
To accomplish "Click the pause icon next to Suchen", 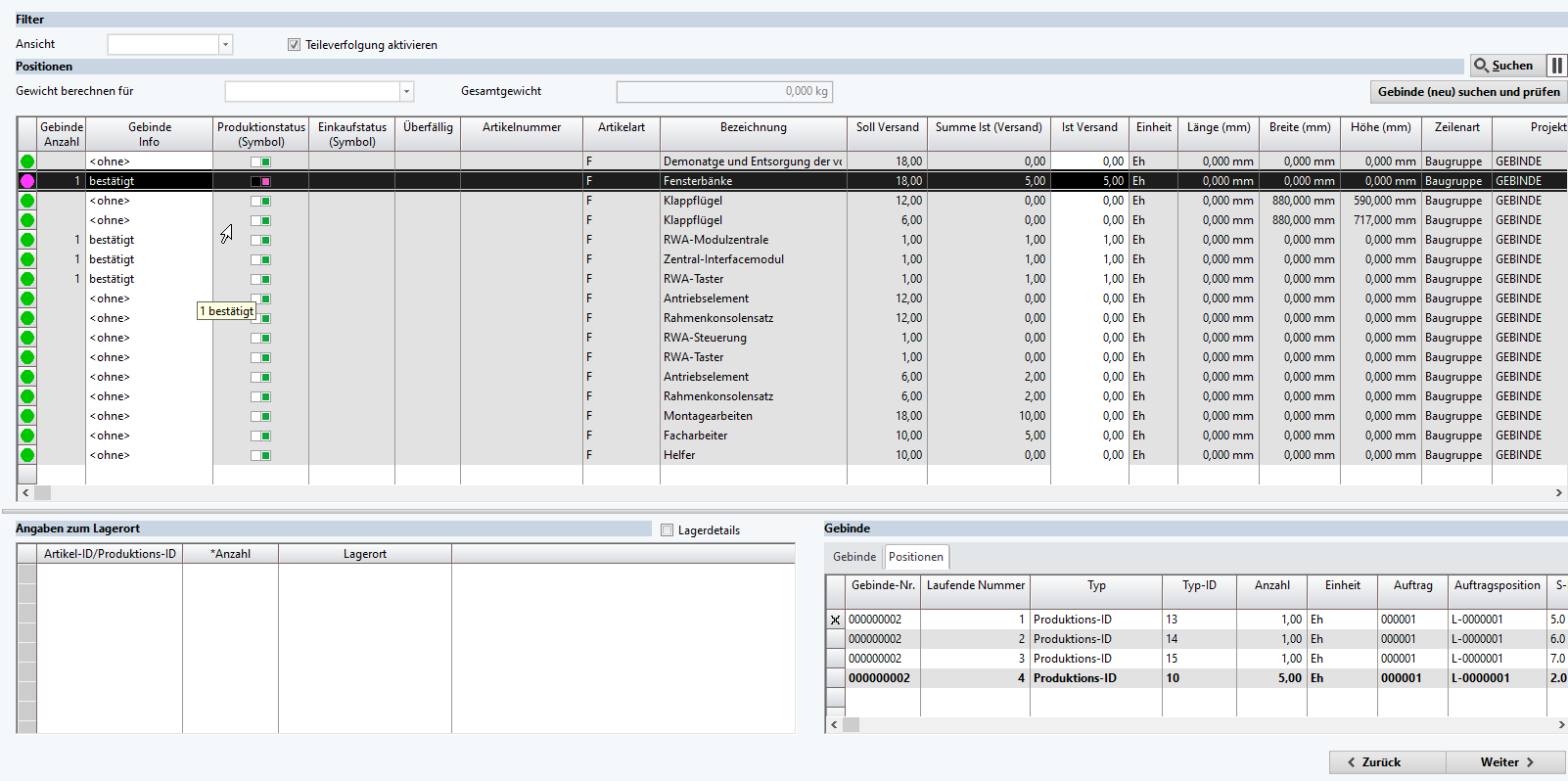I will (x=1556, y=66).
